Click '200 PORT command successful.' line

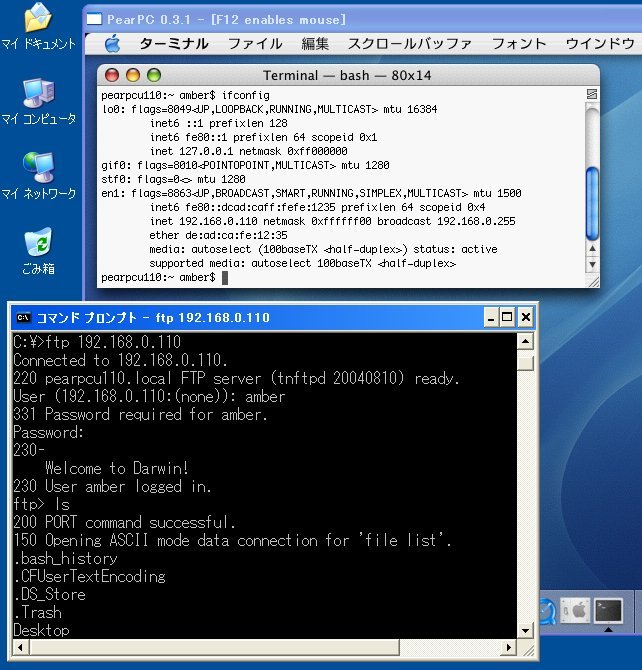click(124, 523)
